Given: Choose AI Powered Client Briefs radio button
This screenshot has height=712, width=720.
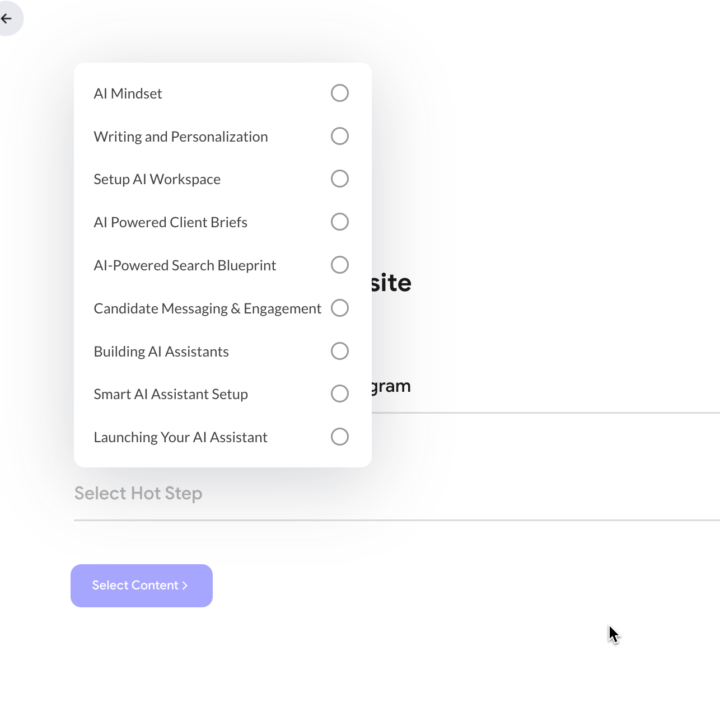Looking at the screenshot, I should (x=339, y=222).
